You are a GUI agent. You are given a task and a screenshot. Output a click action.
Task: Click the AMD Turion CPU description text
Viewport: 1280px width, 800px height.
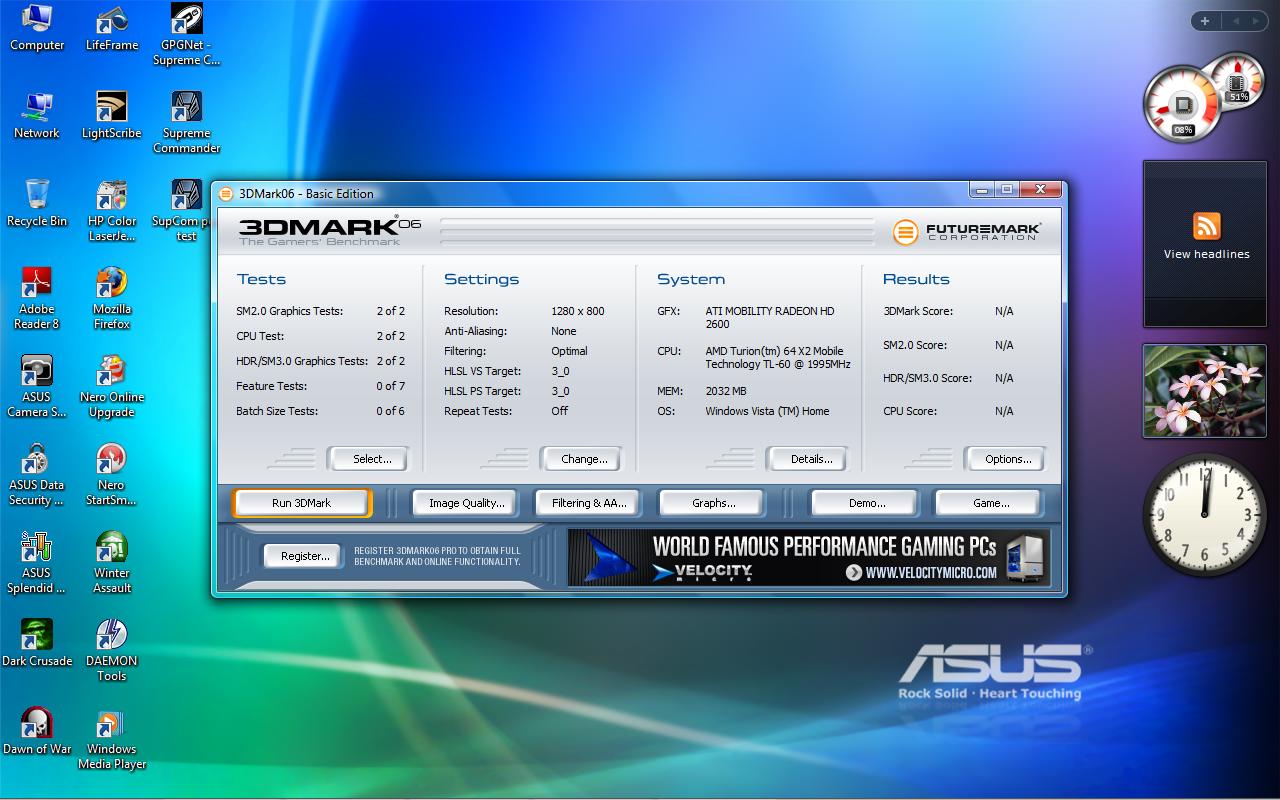(x=778, y=358)
